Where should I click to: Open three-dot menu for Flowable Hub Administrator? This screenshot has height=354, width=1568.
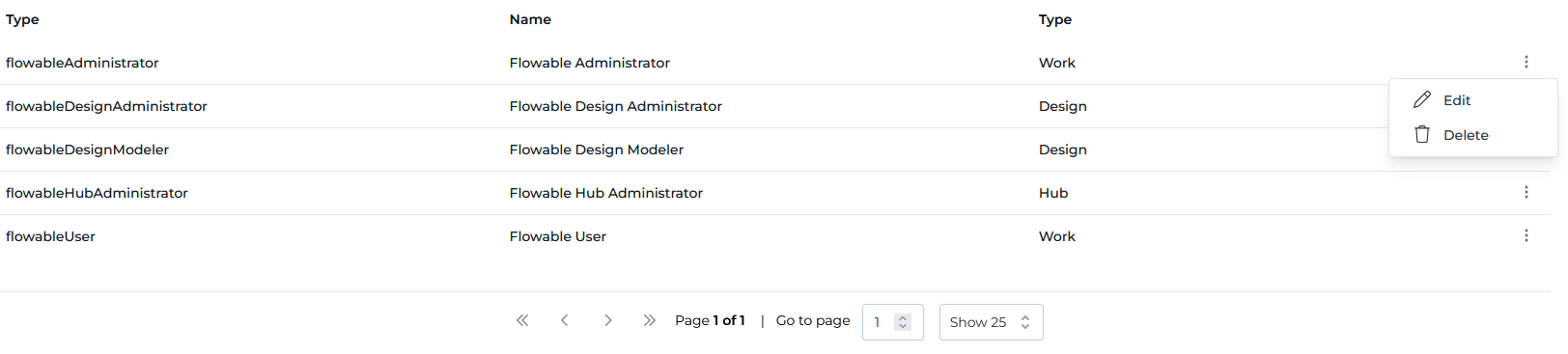point(1526,192)
